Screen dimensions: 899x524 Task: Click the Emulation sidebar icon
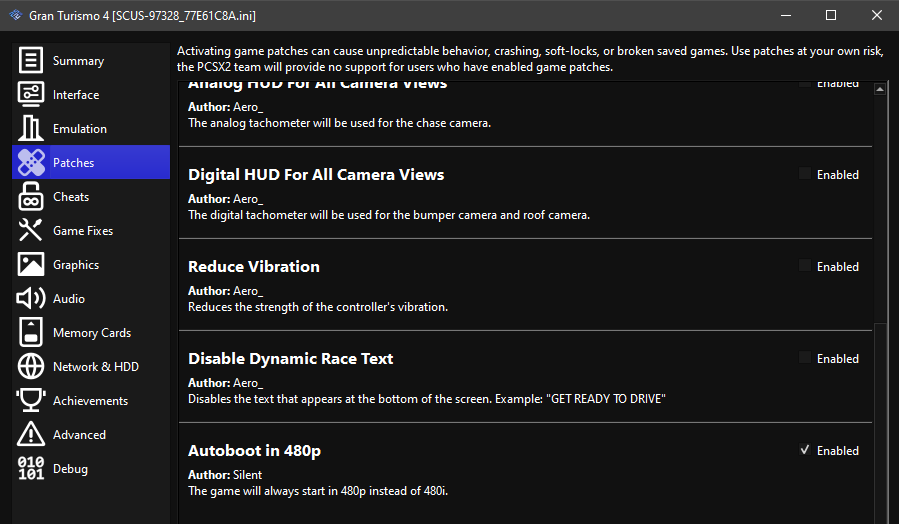coord(31,128)
